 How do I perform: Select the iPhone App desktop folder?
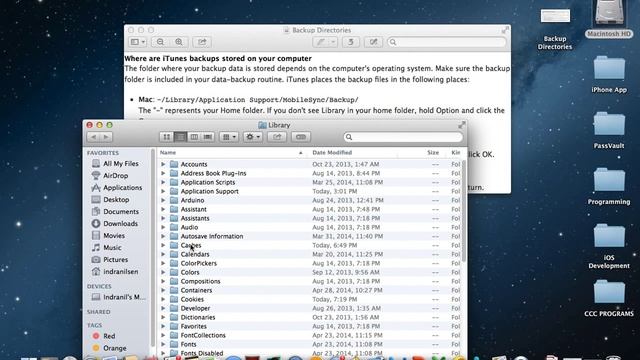click(x=609, y=74)
